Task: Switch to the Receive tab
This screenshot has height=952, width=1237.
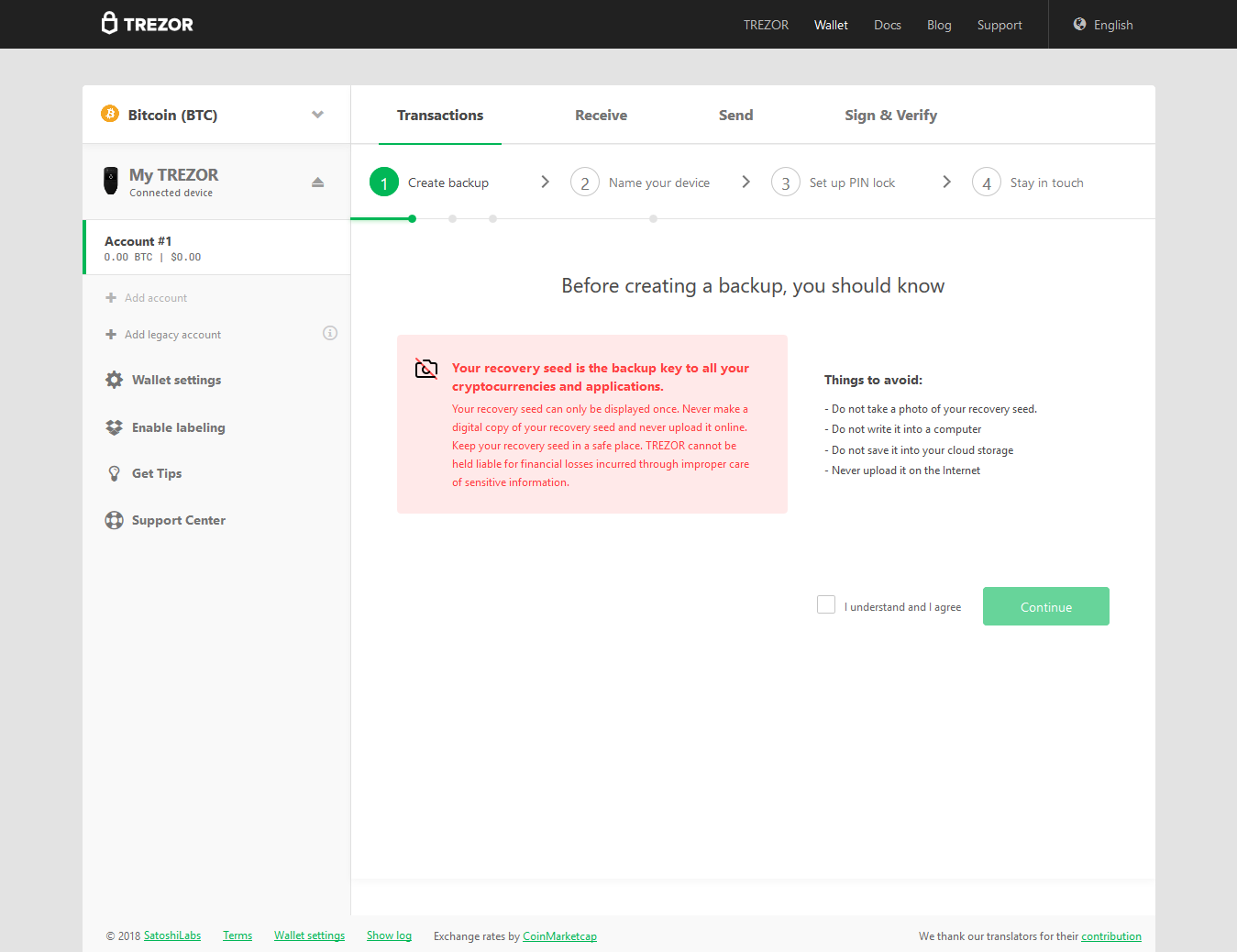Action: 601,116
